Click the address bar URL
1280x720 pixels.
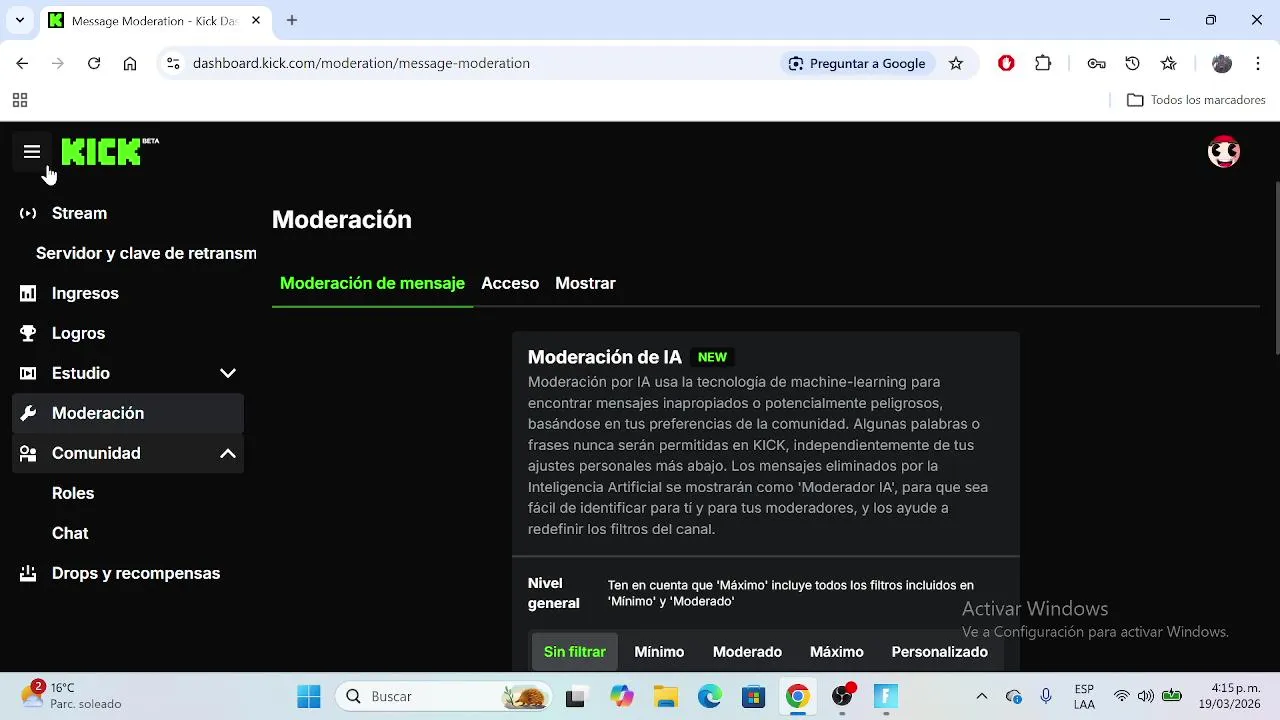tap(361, 63)
